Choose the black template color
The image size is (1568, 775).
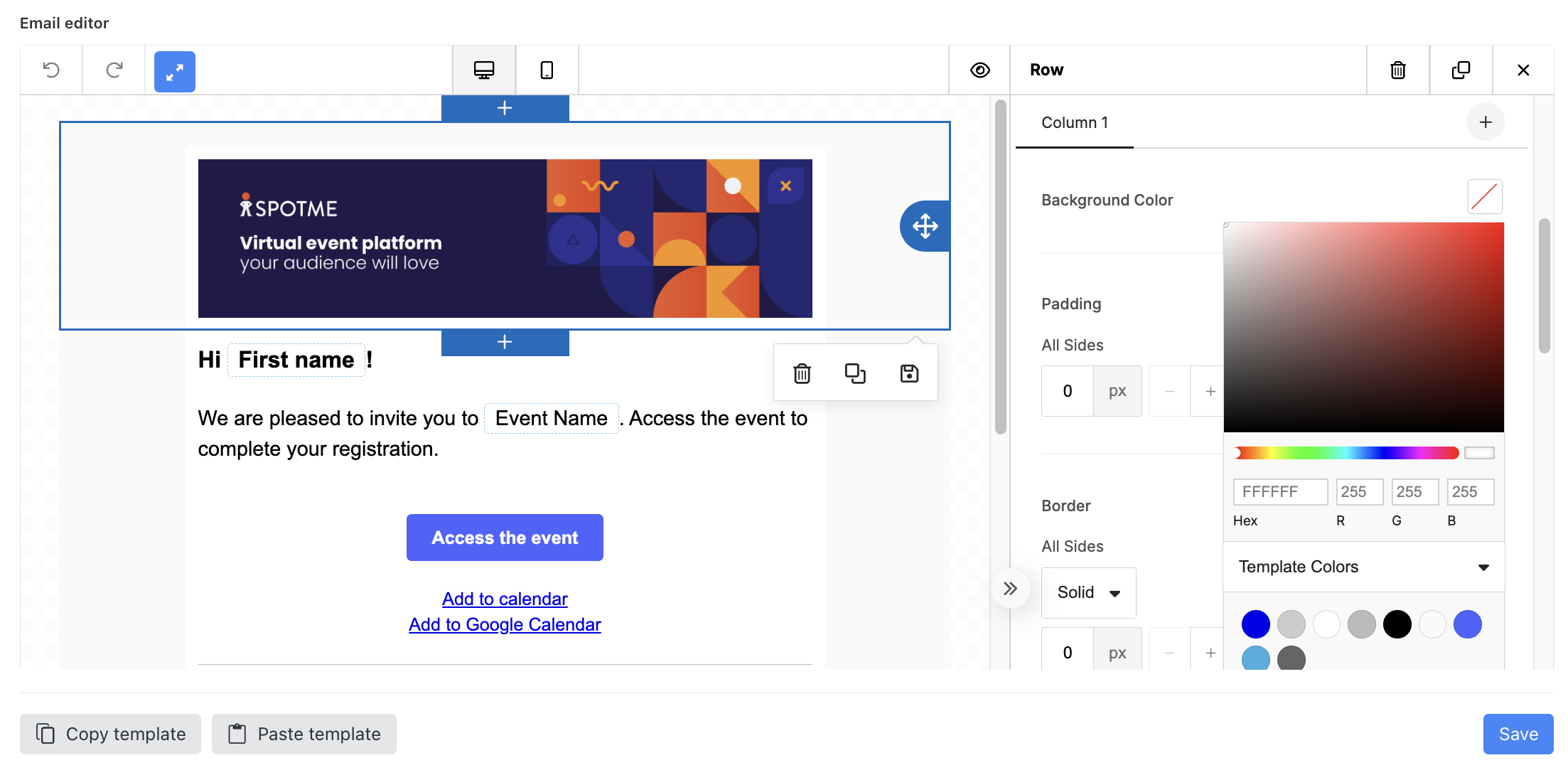1397,624
